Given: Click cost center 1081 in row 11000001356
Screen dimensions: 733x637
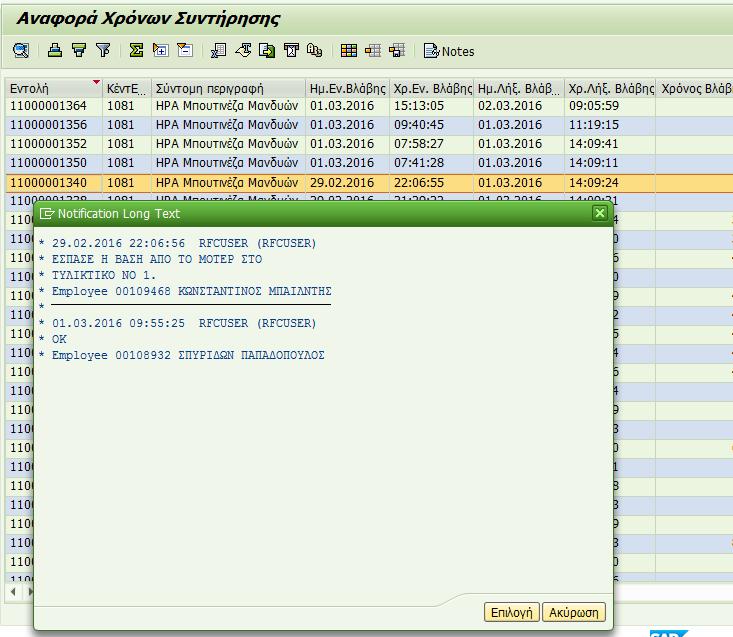Looking at the screenshot, I should 127,125.
